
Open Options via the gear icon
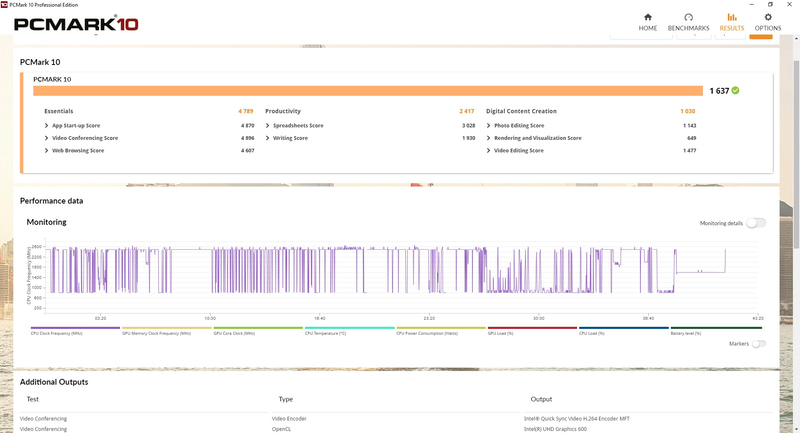tap(768, 18)
